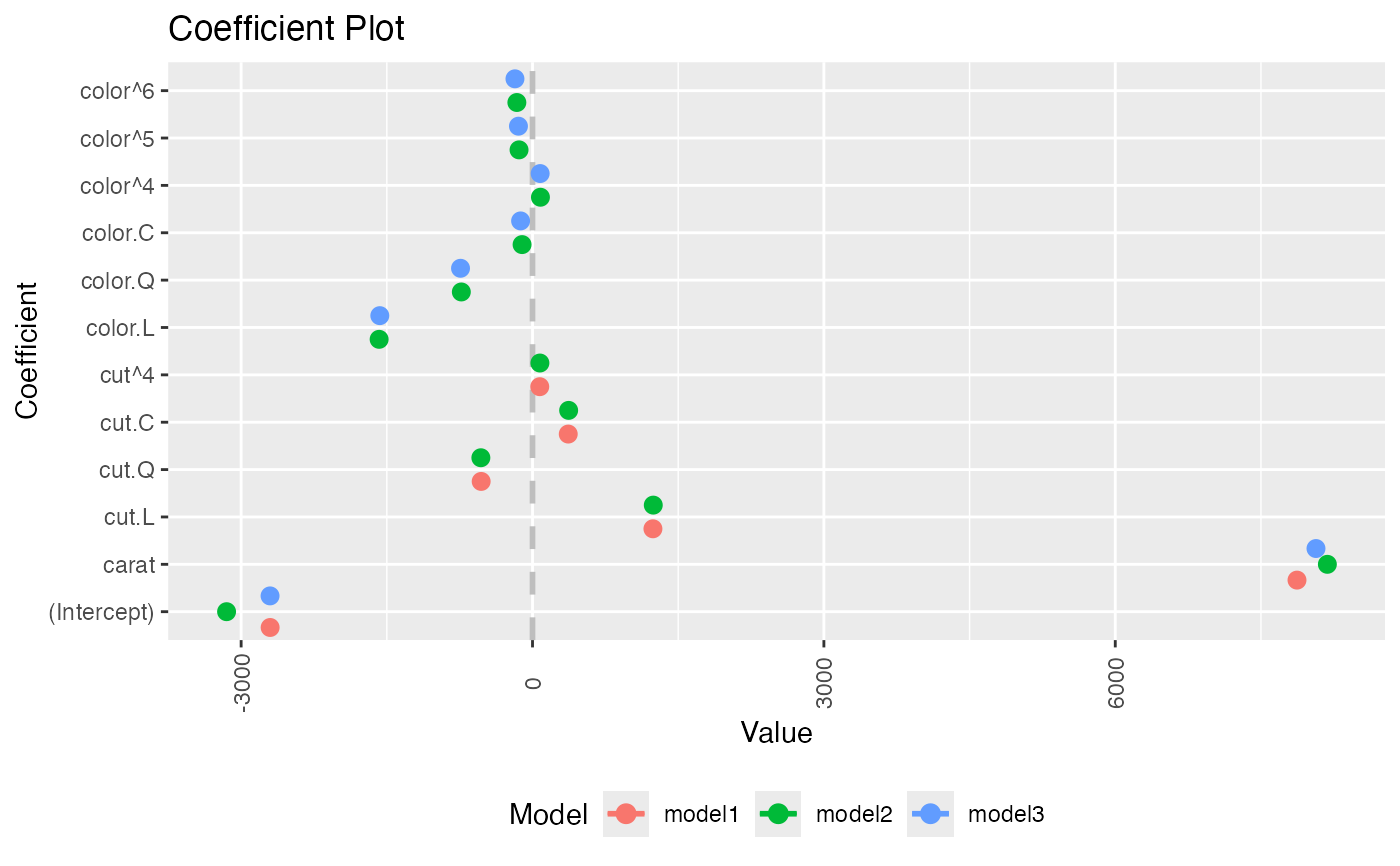Click the "Coefficient" y-axis label
Screen dimensions: 1400x866
click(x=27, y=350)
